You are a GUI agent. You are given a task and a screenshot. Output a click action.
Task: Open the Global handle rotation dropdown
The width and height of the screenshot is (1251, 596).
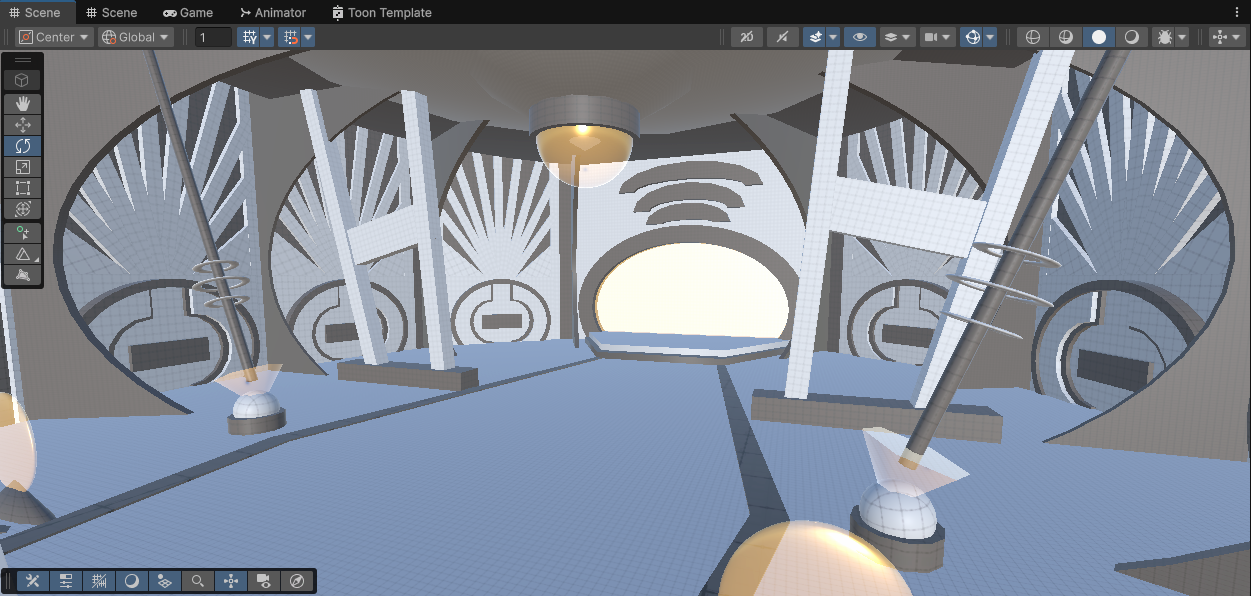click(x=136, y=37)
